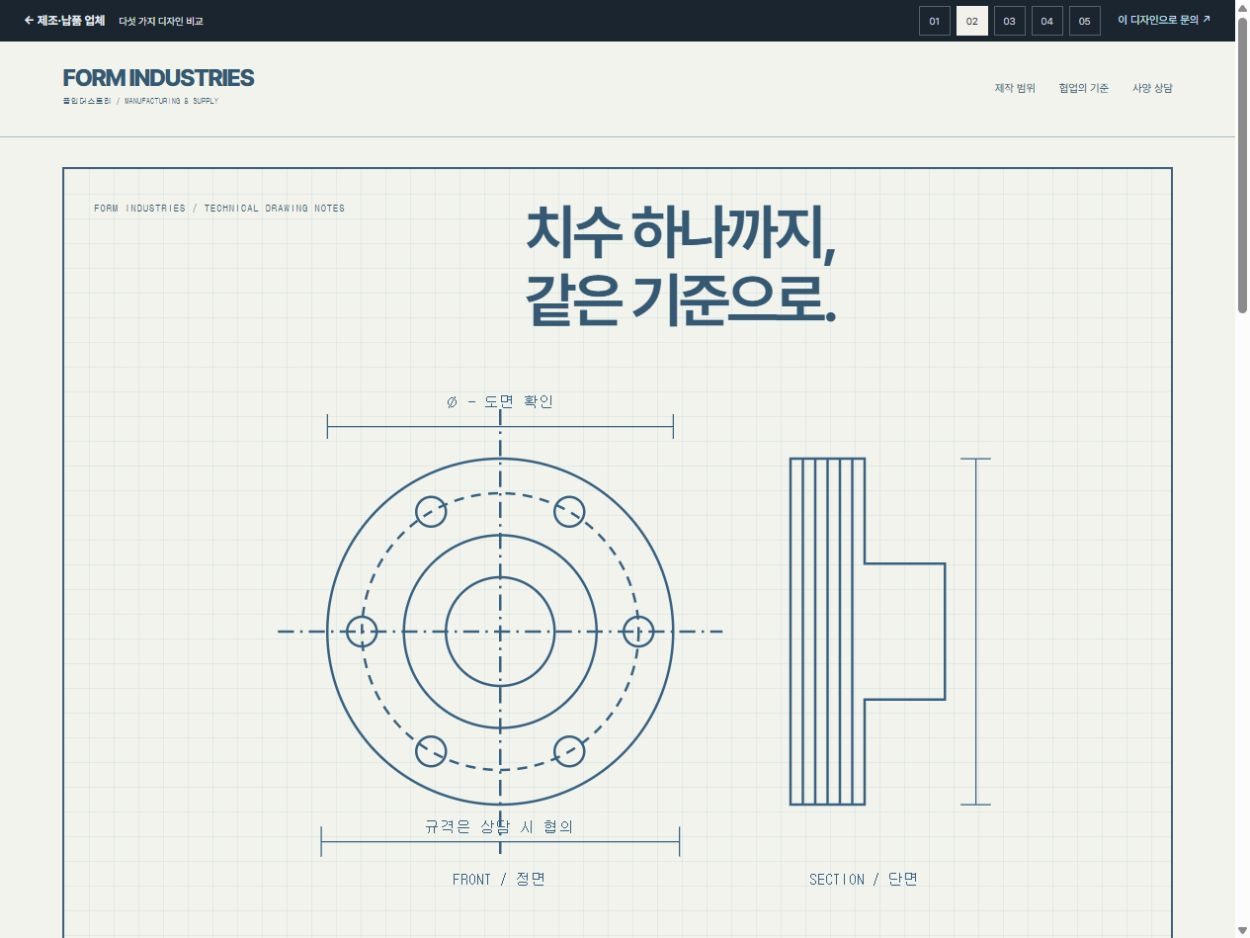Click the flange front view drawing
Viewport: 1250px width, 938px height.
(x=500, y=632)
